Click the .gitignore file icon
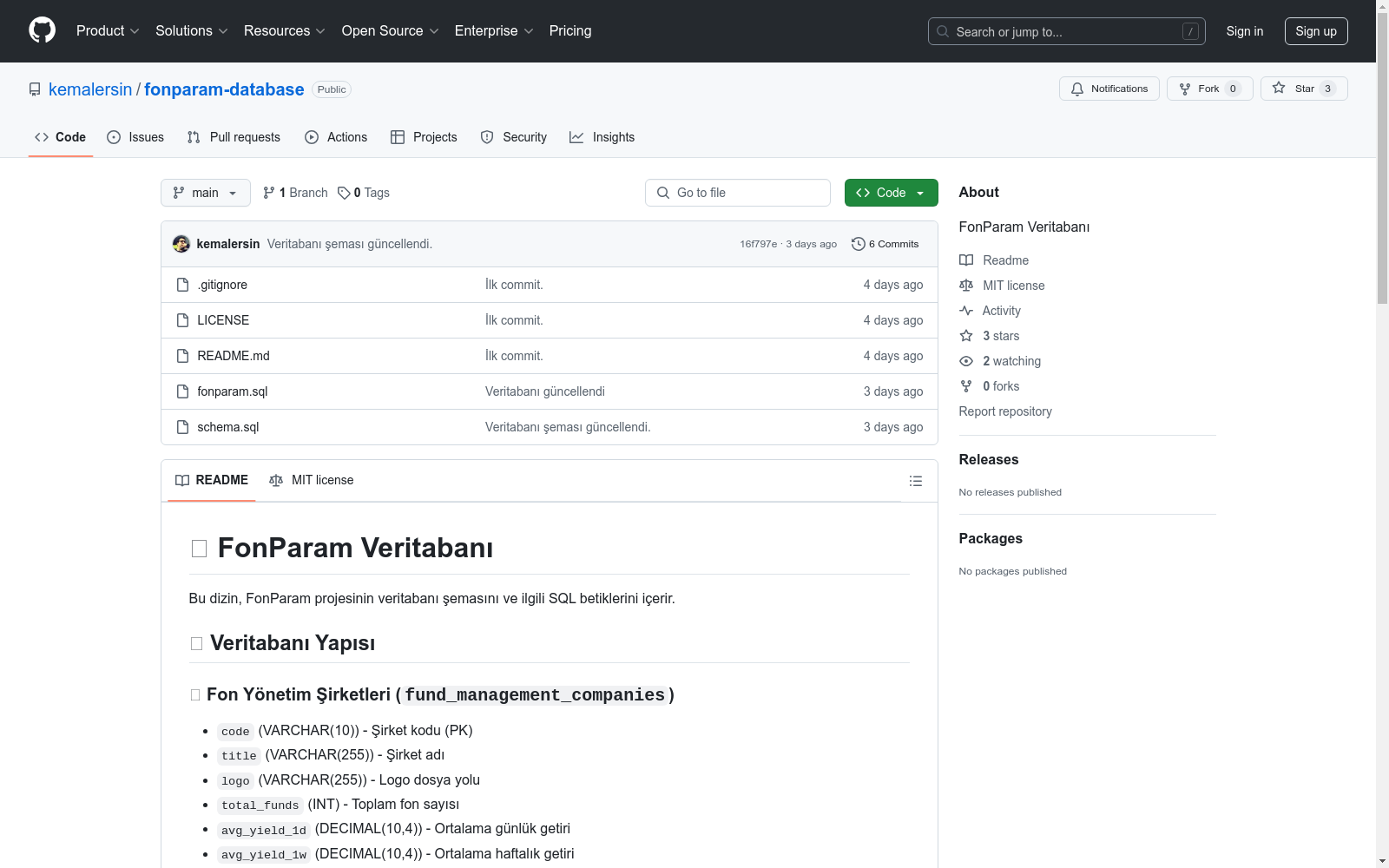Image resolution: width=1389 pixels, height=868 pixels. tap(182, 285)
